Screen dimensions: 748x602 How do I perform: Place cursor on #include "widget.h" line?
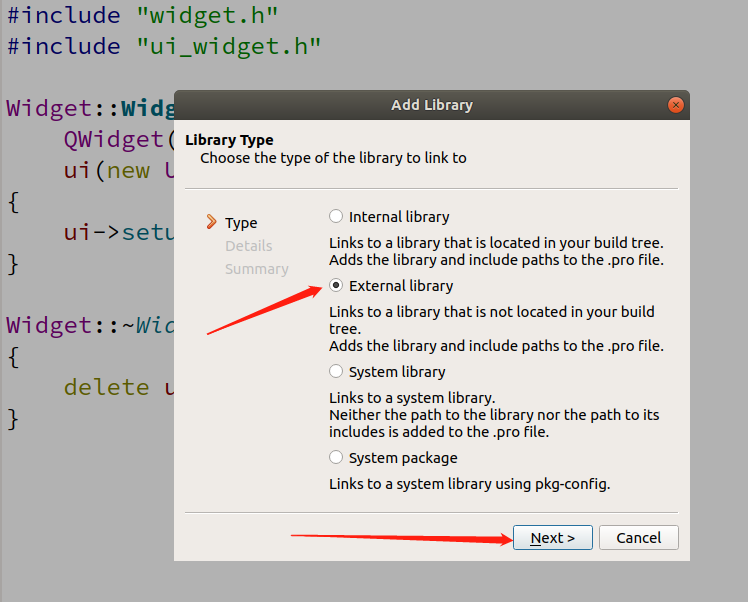tap(142, 15)
